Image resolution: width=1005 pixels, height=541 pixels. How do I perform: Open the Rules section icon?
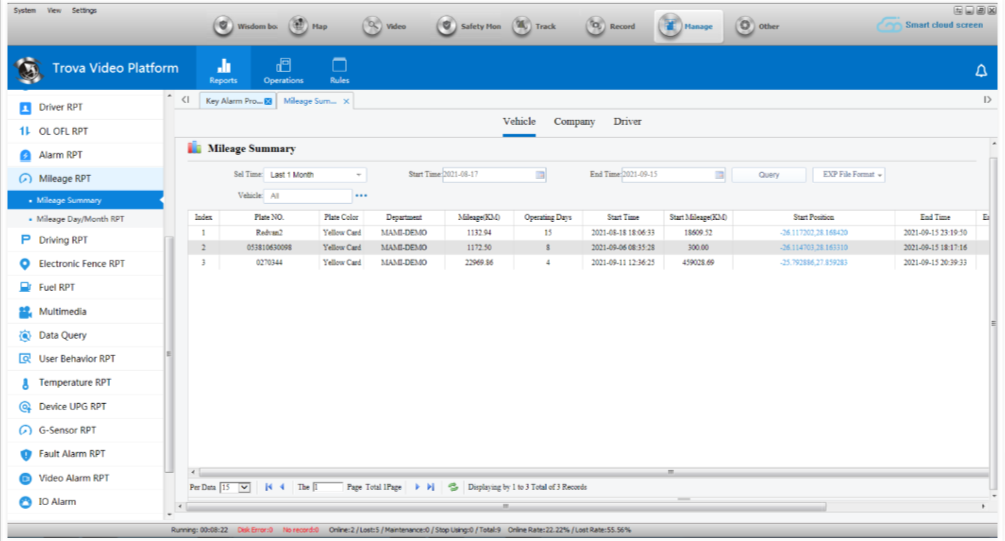pyautogui.click(x=339, y=68)
